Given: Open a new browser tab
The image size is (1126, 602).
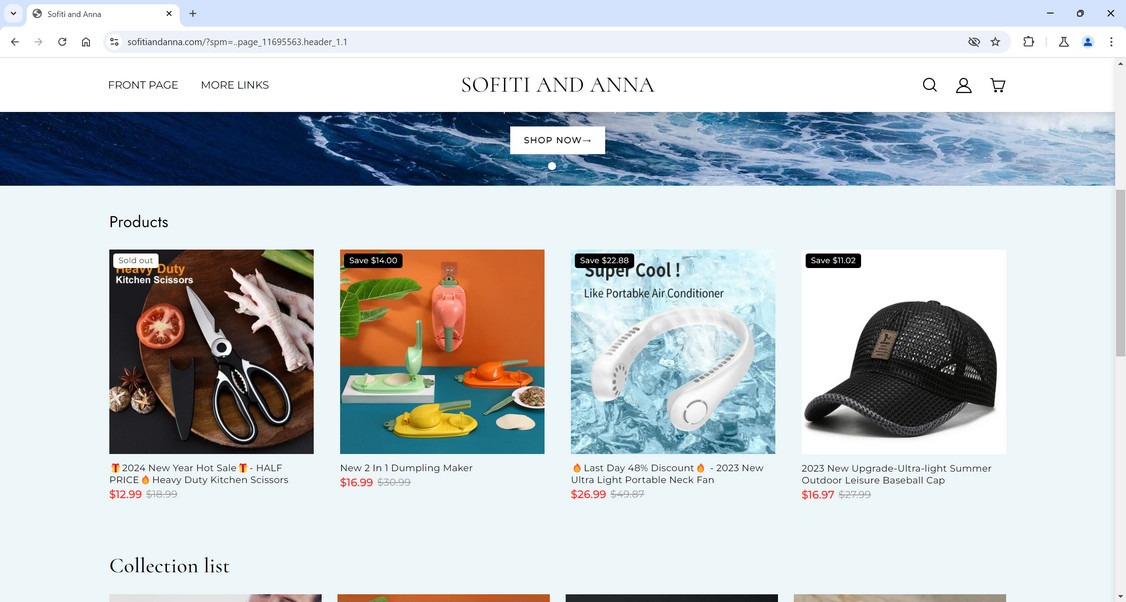Looking at the screenshot, I should coord(192,14).
